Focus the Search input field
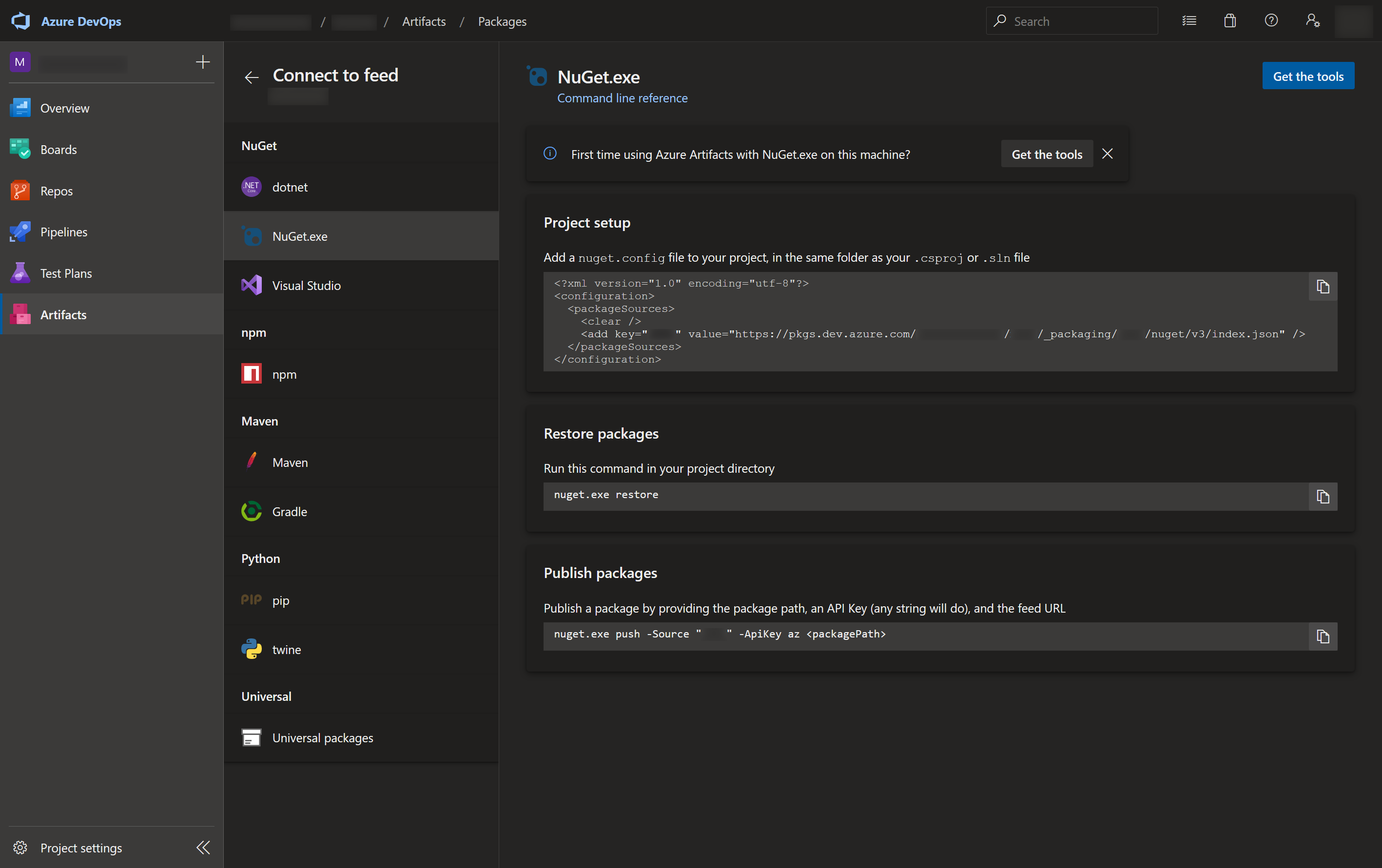This screenshot has width=1382, height=868. [1071, 21]
